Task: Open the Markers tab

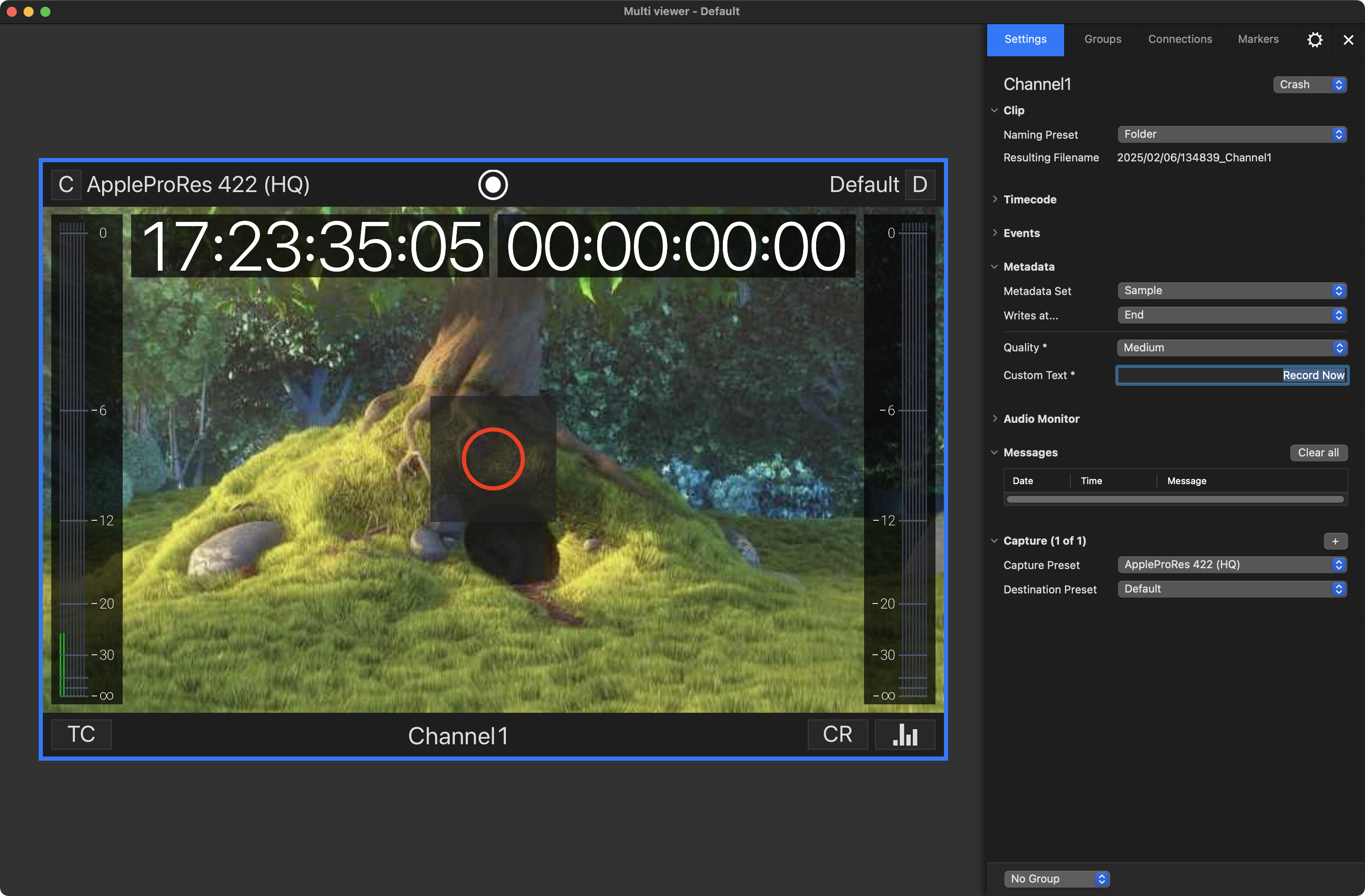Action: 1258,40
